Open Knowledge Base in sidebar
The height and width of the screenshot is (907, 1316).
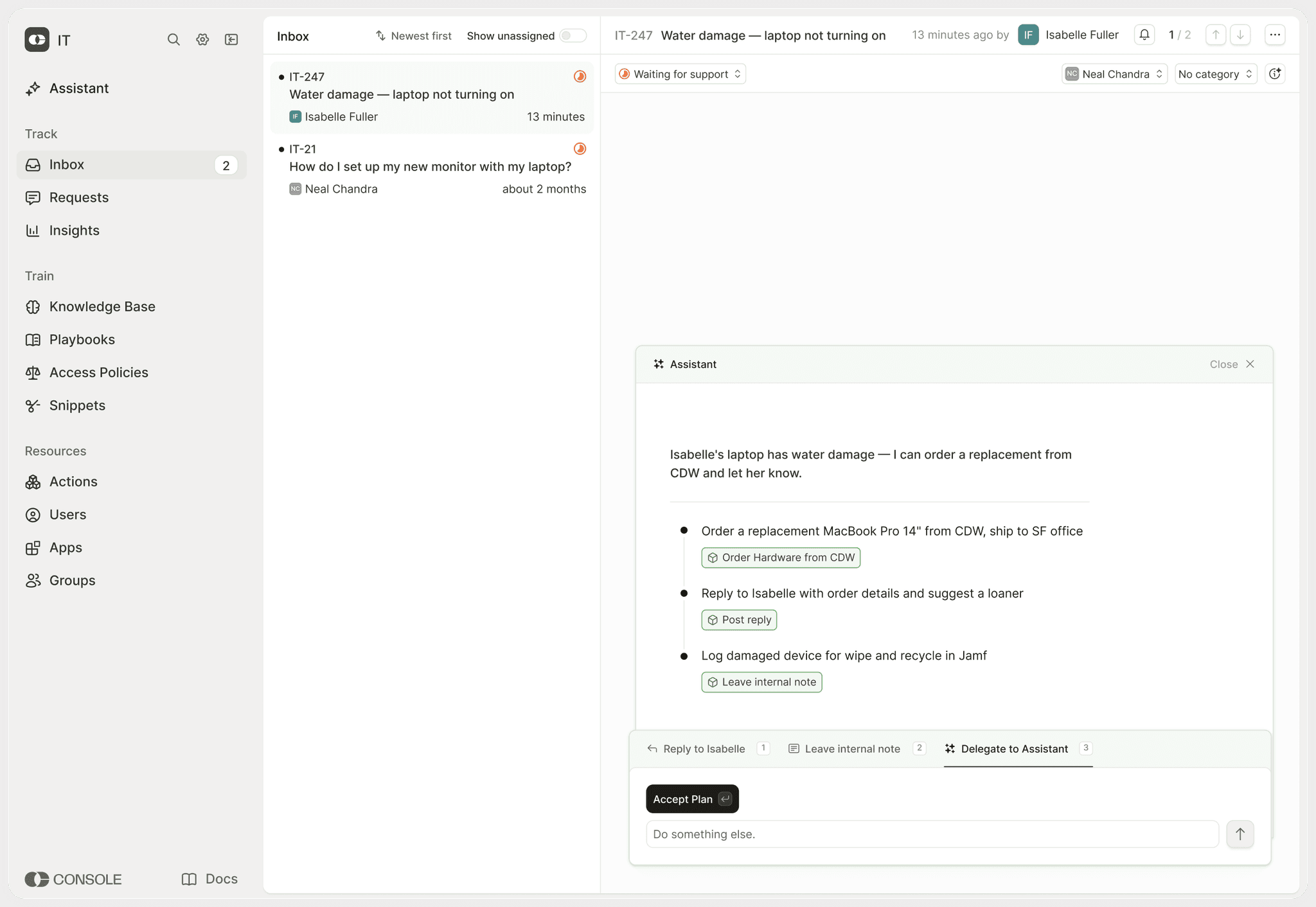pyautogui.click(x=102, y=307)
